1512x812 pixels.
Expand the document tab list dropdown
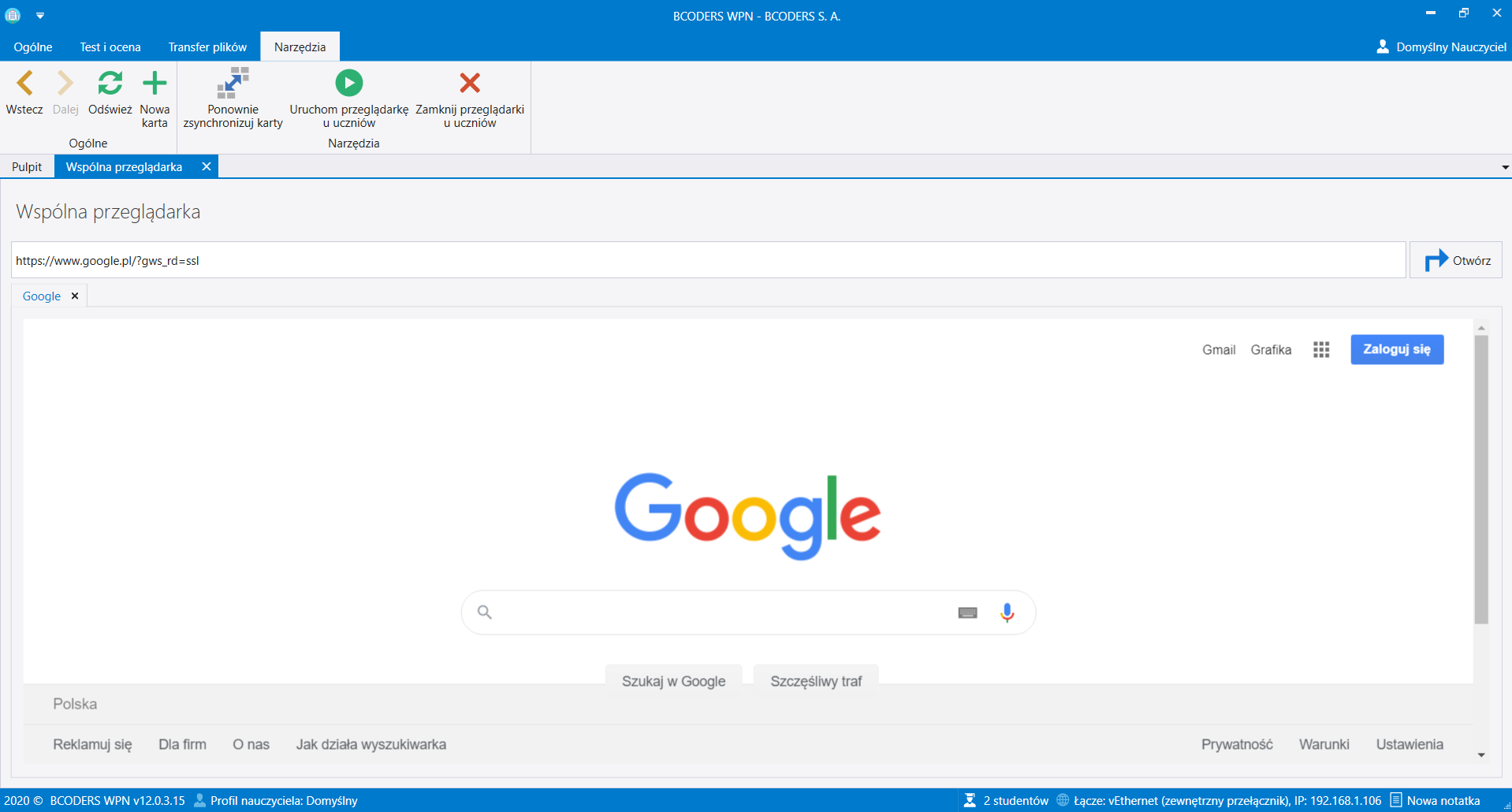coord(1505,167)
